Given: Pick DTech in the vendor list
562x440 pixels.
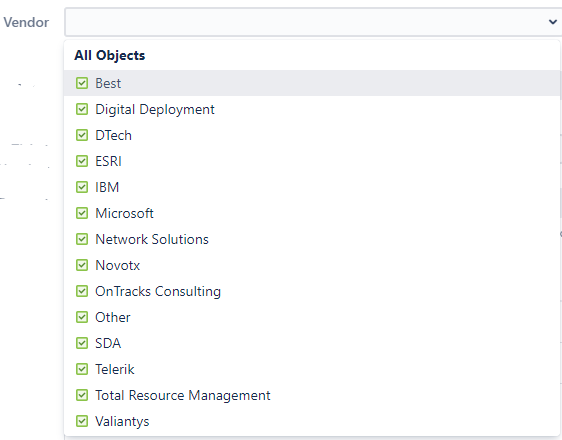Looking at the screenshot, I should [x=312, y=135].
